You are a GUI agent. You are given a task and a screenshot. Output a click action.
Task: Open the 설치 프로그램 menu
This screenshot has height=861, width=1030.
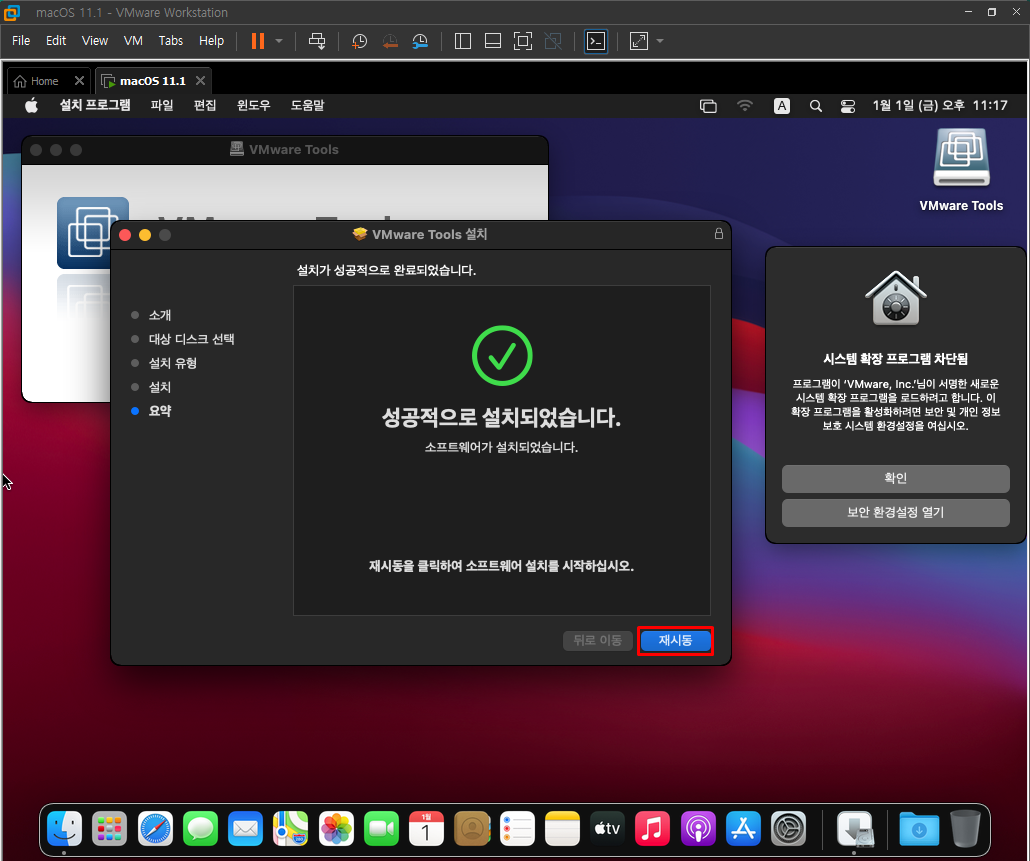click(x=95, y=105)
